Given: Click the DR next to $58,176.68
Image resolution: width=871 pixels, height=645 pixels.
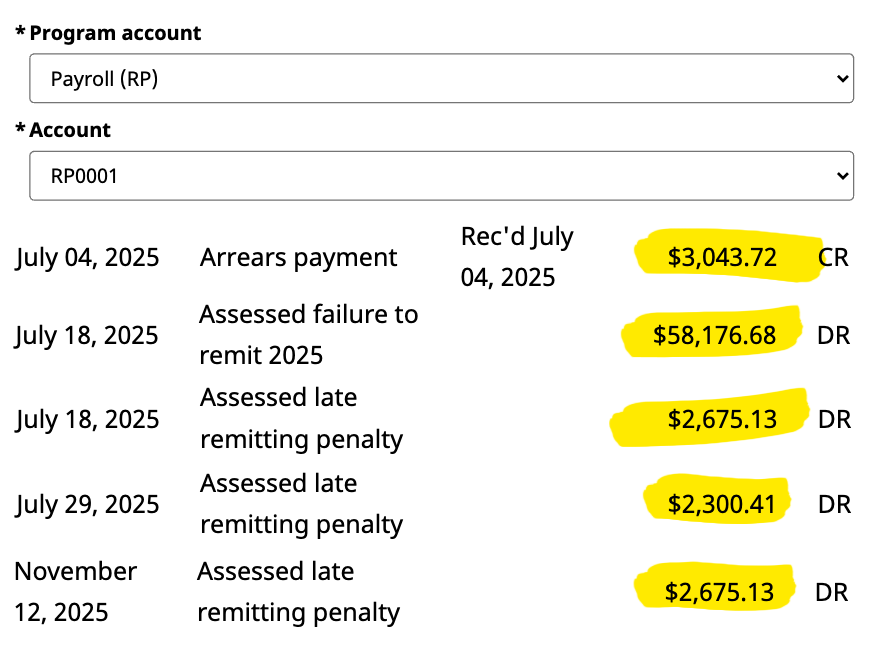Looking at the screenshot, I should (x=834, y=335).
